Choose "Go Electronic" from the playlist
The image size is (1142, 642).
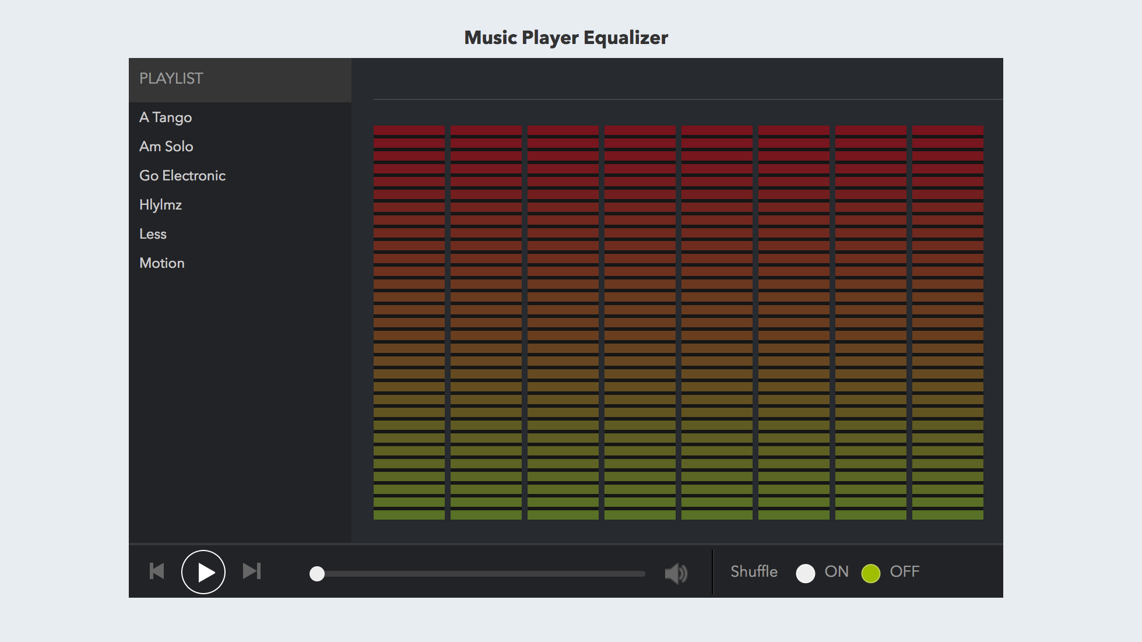[182, 176]
